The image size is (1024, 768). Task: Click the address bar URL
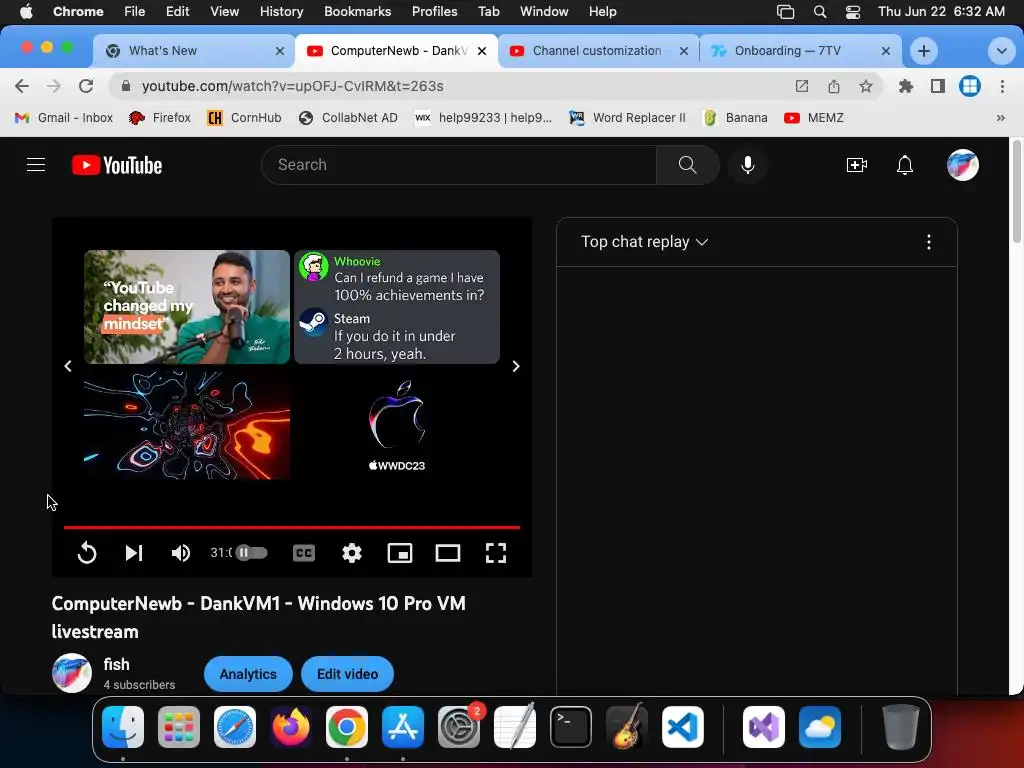[293, 86]
